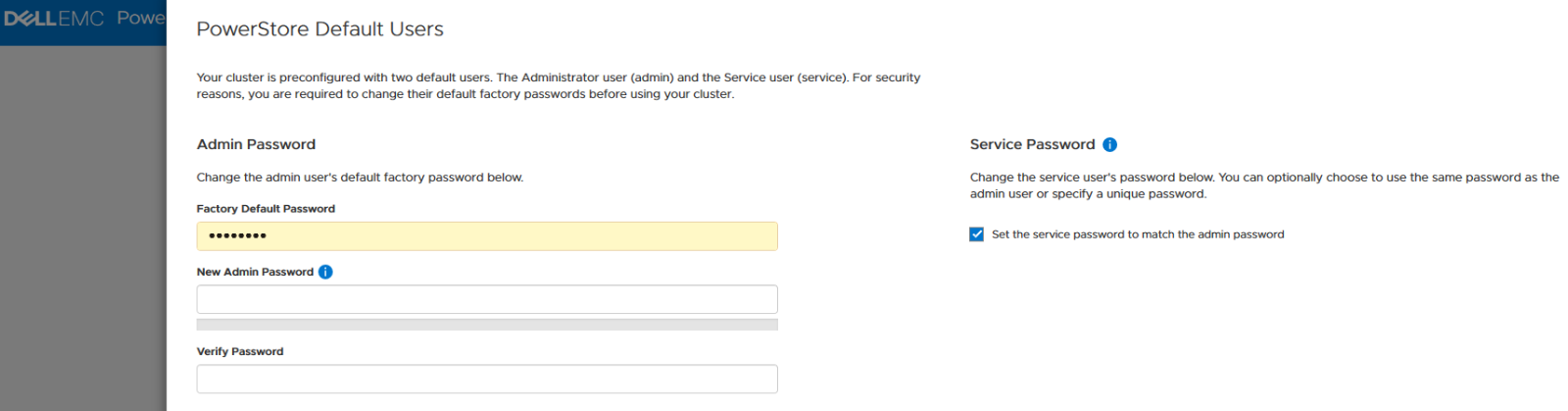Screen dimensions: 1568x411
Task: Click into the New Admin Password field
Action: (x=487, y=299)
